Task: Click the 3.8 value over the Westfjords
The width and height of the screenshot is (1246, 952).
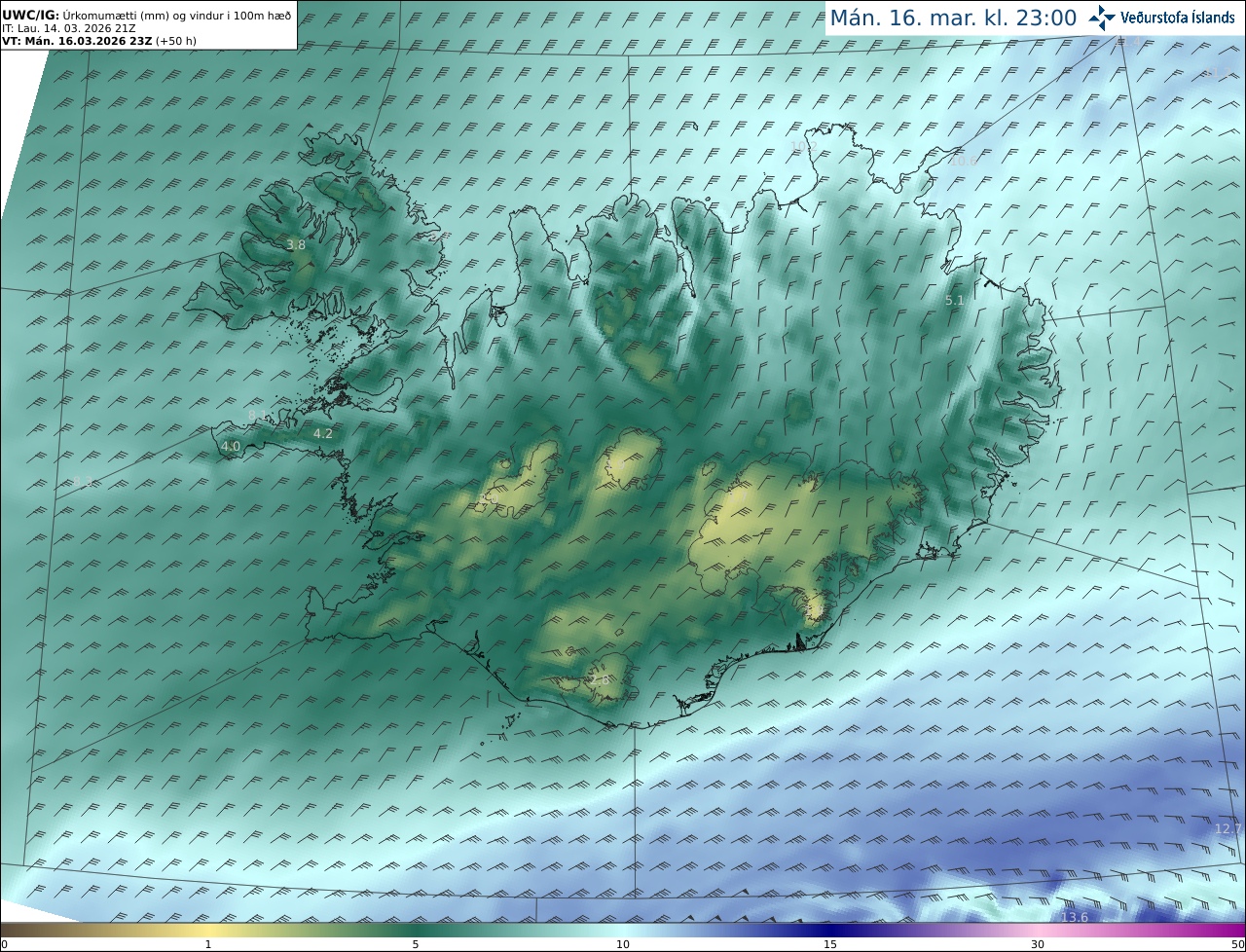Action: (x=296, y=245)
